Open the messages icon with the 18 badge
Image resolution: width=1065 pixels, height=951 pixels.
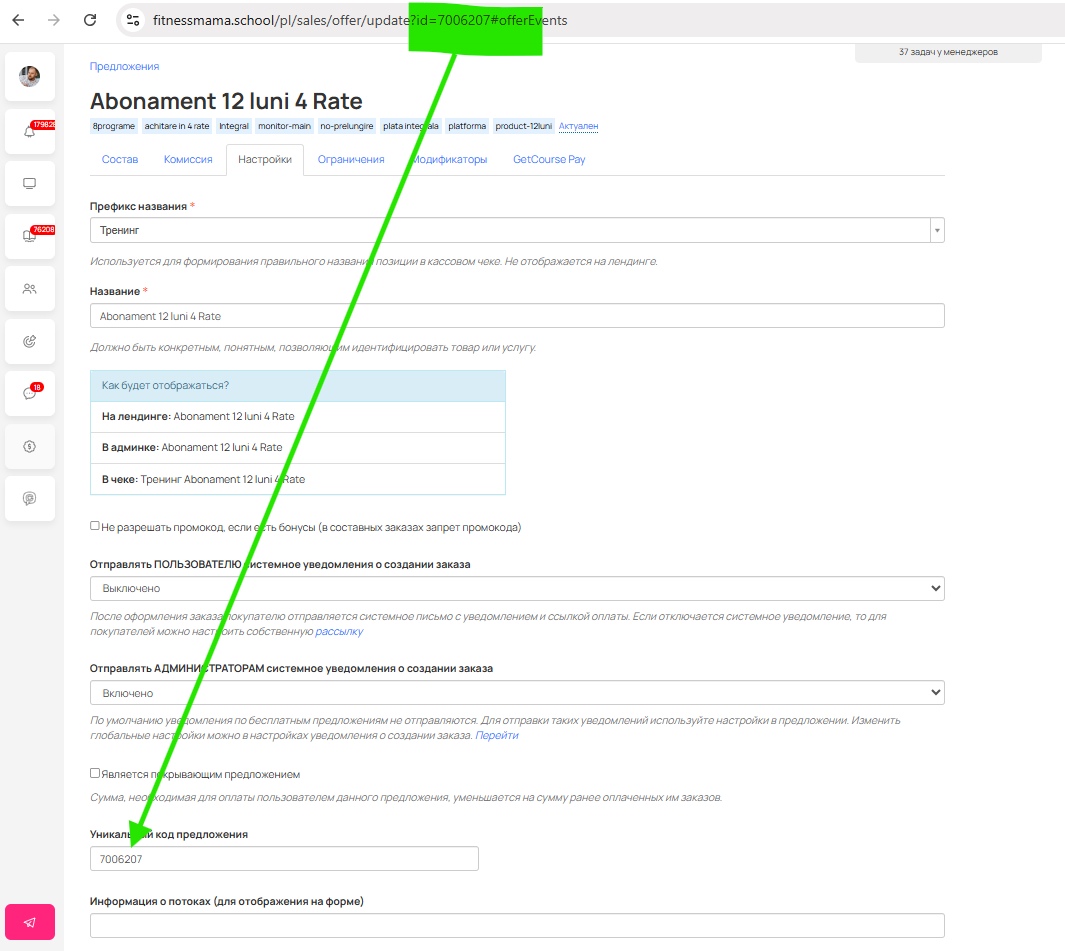click(30, 393)
